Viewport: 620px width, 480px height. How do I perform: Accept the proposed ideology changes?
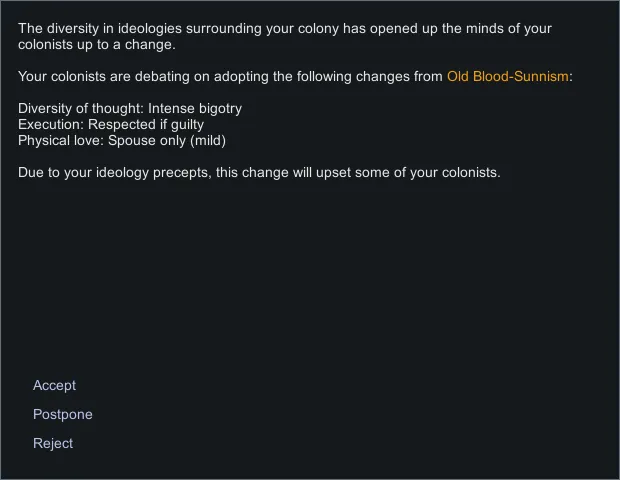click(54, 385)
